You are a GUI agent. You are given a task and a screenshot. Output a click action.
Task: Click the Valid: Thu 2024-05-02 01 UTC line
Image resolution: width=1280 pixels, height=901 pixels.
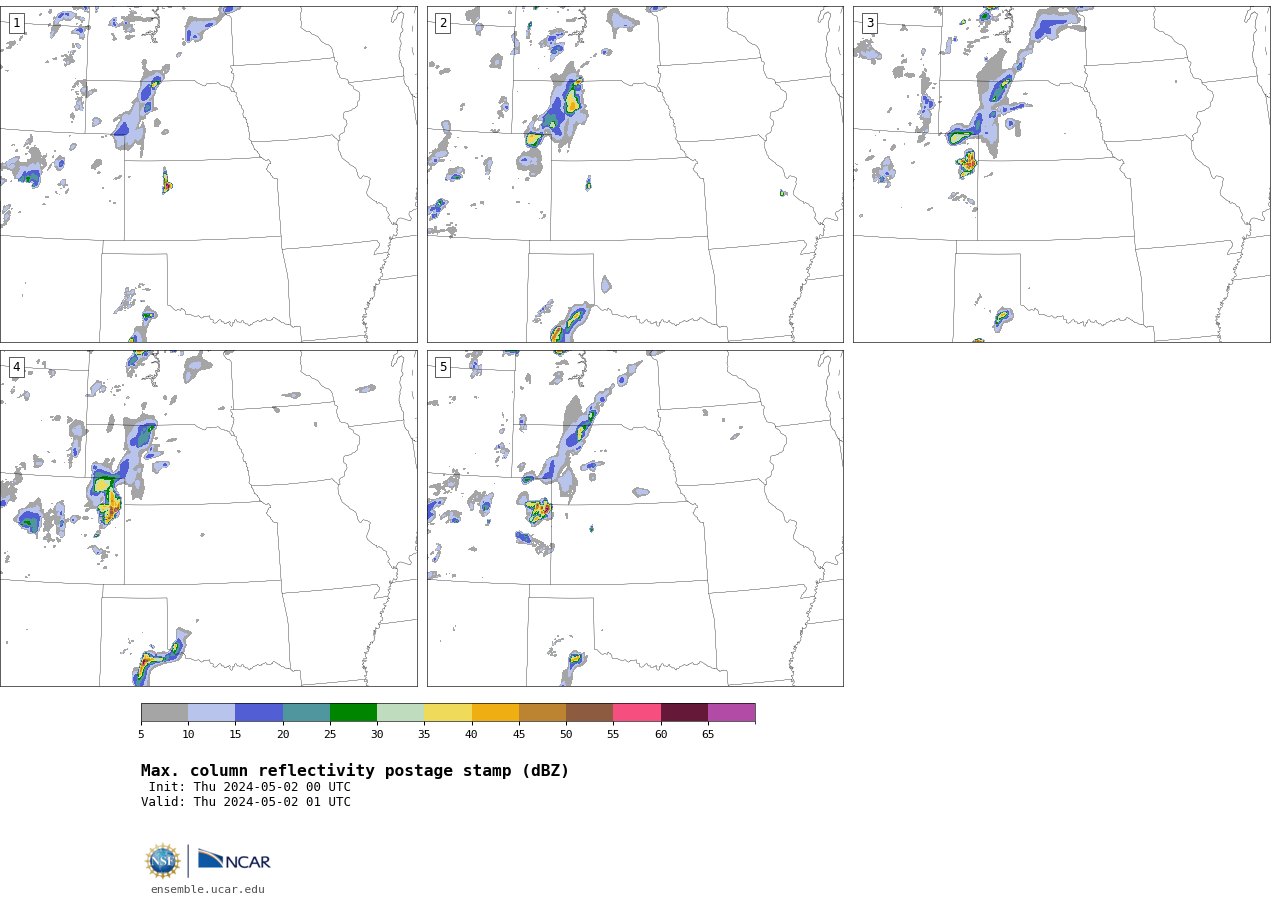click(x=246, y=802)
